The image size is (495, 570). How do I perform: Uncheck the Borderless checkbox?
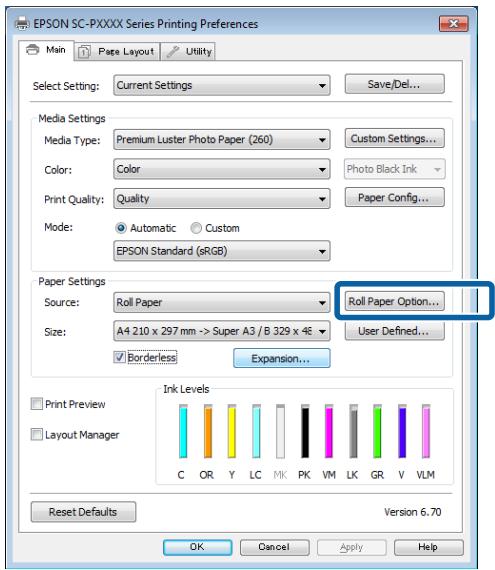[120, 357]
